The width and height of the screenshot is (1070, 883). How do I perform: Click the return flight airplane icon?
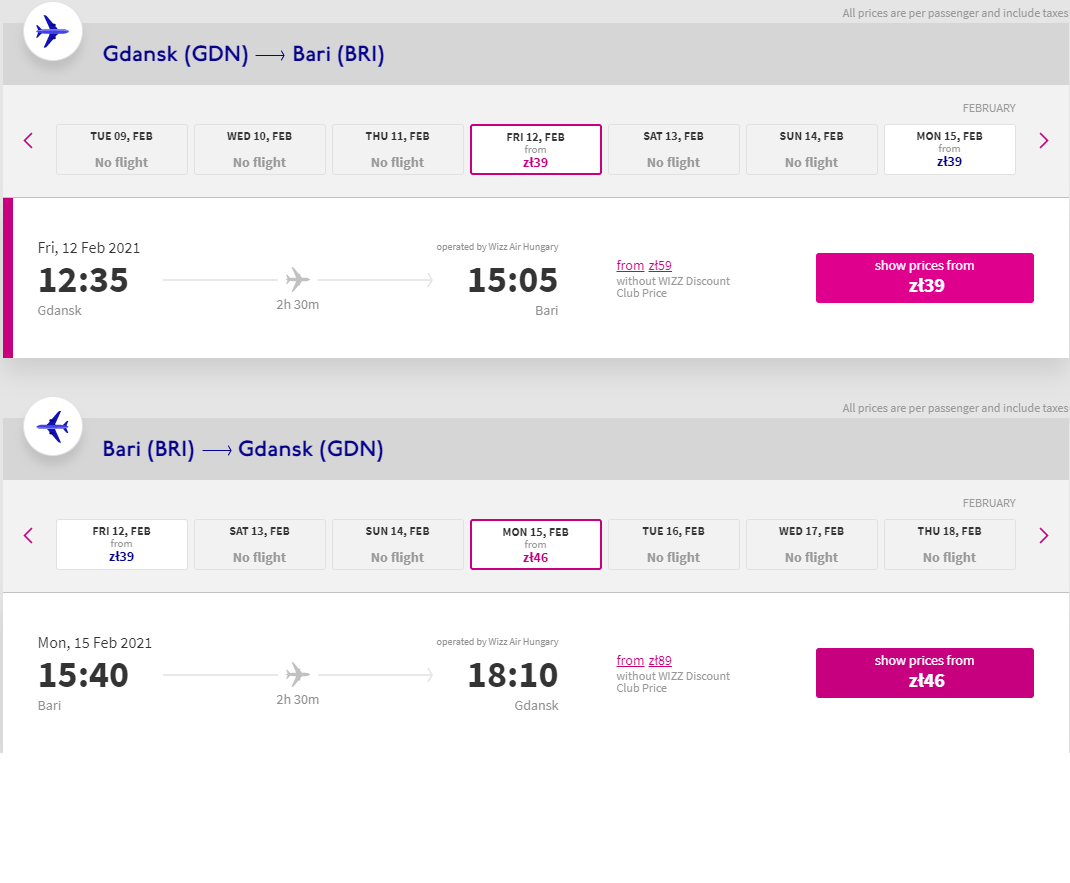53,426
